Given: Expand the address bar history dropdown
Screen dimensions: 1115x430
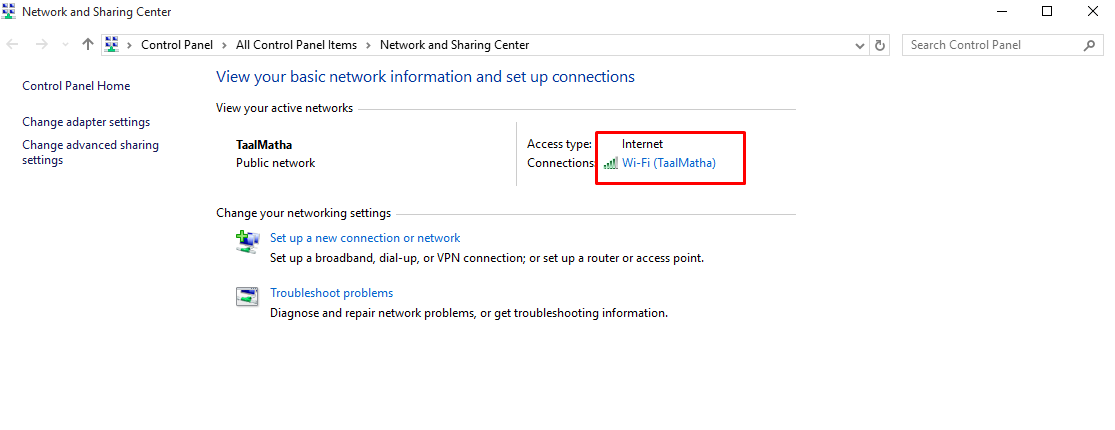Looking at the screenshot, I should pyautogui.click(x=860, y=45).
